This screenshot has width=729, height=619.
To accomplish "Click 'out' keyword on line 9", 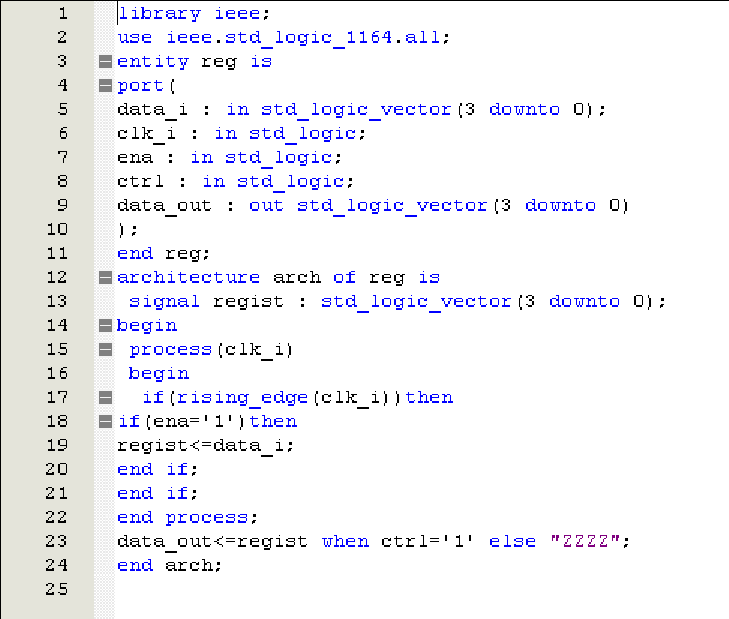I will tap(266, 206).
